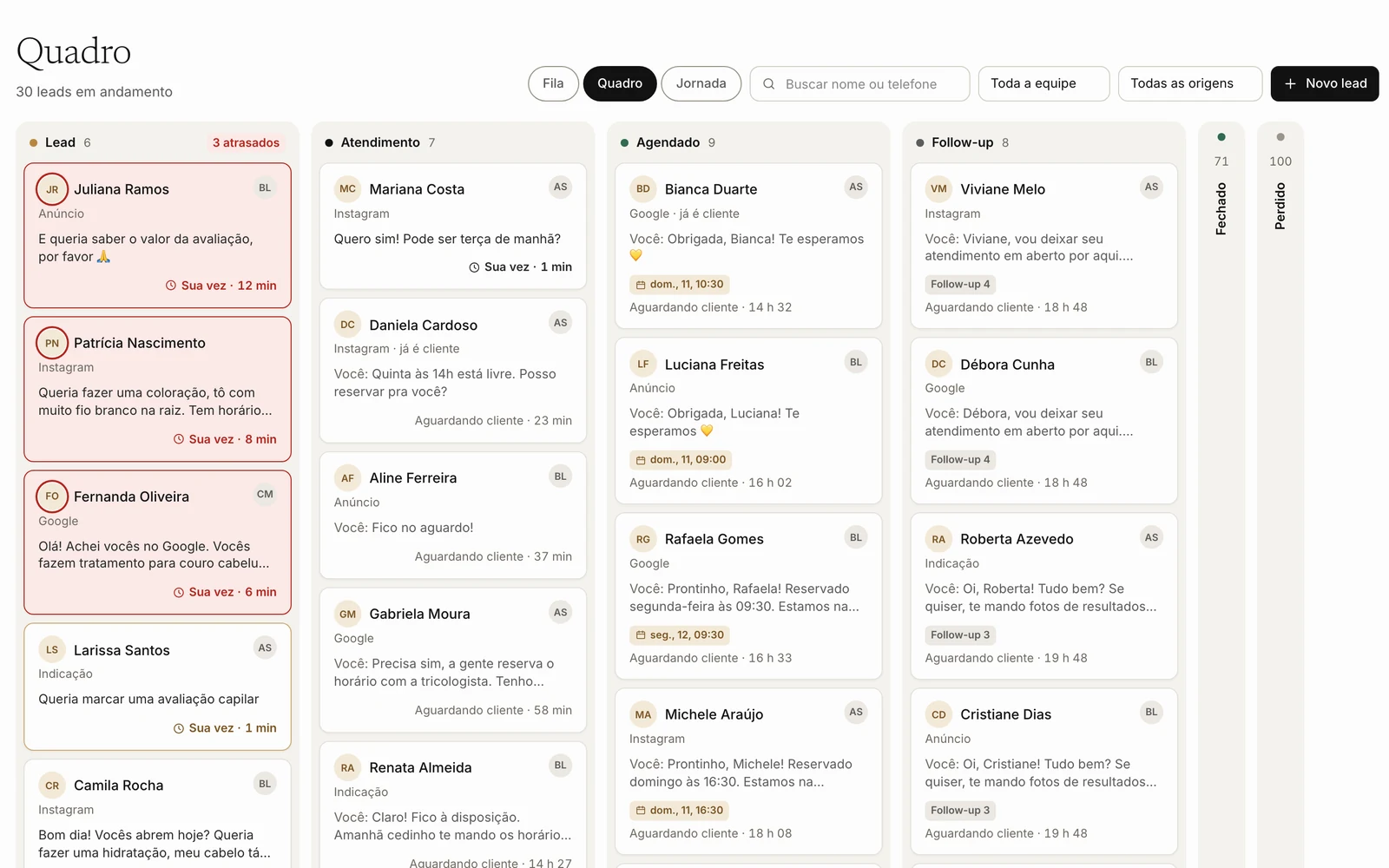Click the Follow-up 3 tag on Roberta Azevedo
1389x868 pixels.
960,635
